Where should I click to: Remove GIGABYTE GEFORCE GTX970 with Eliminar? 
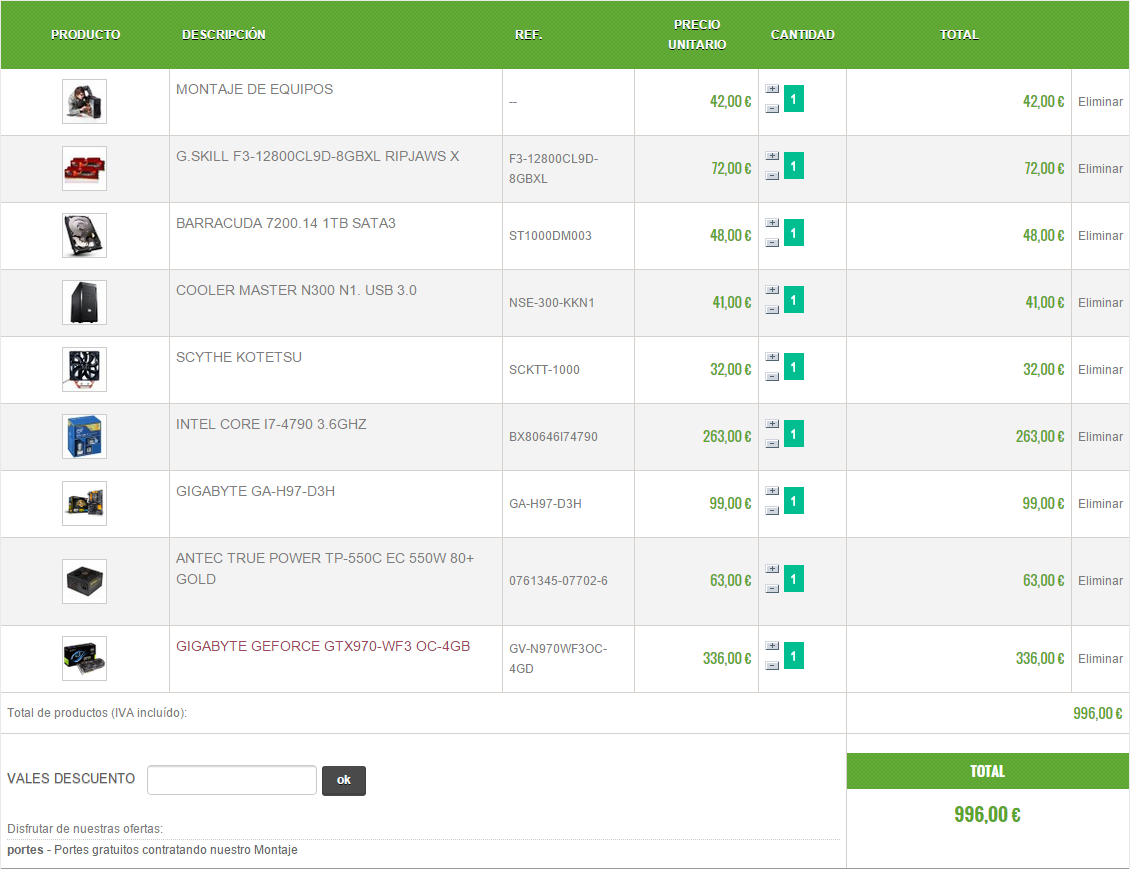pos(1100,659)
